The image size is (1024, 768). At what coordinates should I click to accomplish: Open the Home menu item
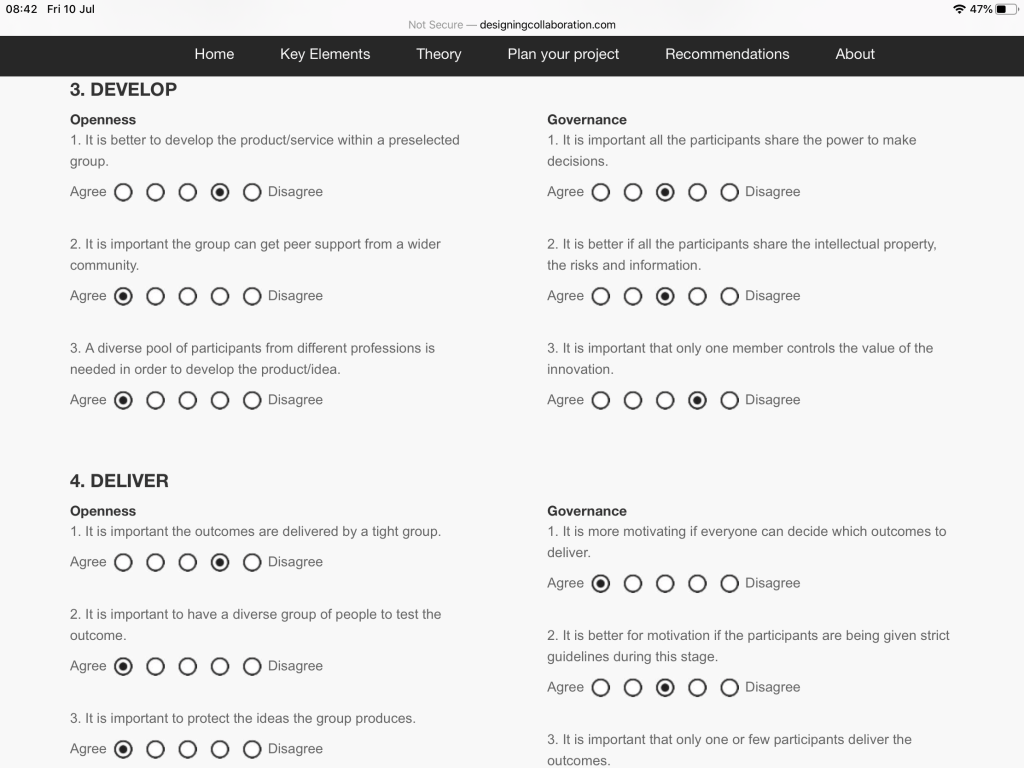coord(214,54)
